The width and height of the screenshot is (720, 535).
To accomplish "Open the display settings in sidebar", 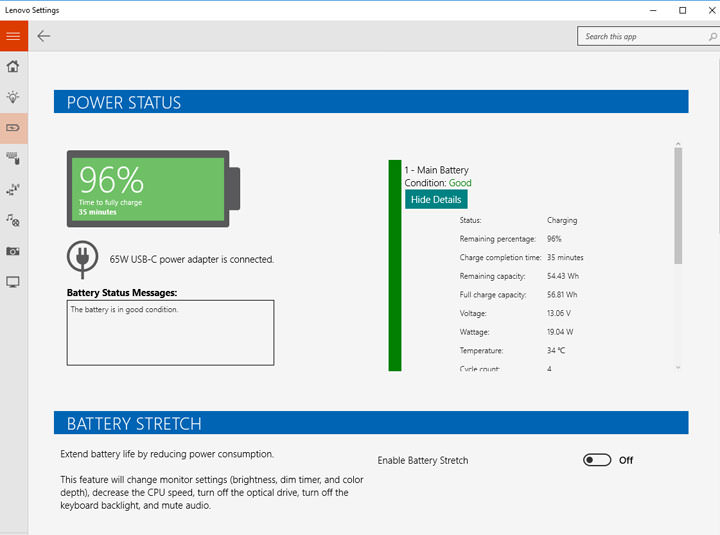I will [13, 282].
